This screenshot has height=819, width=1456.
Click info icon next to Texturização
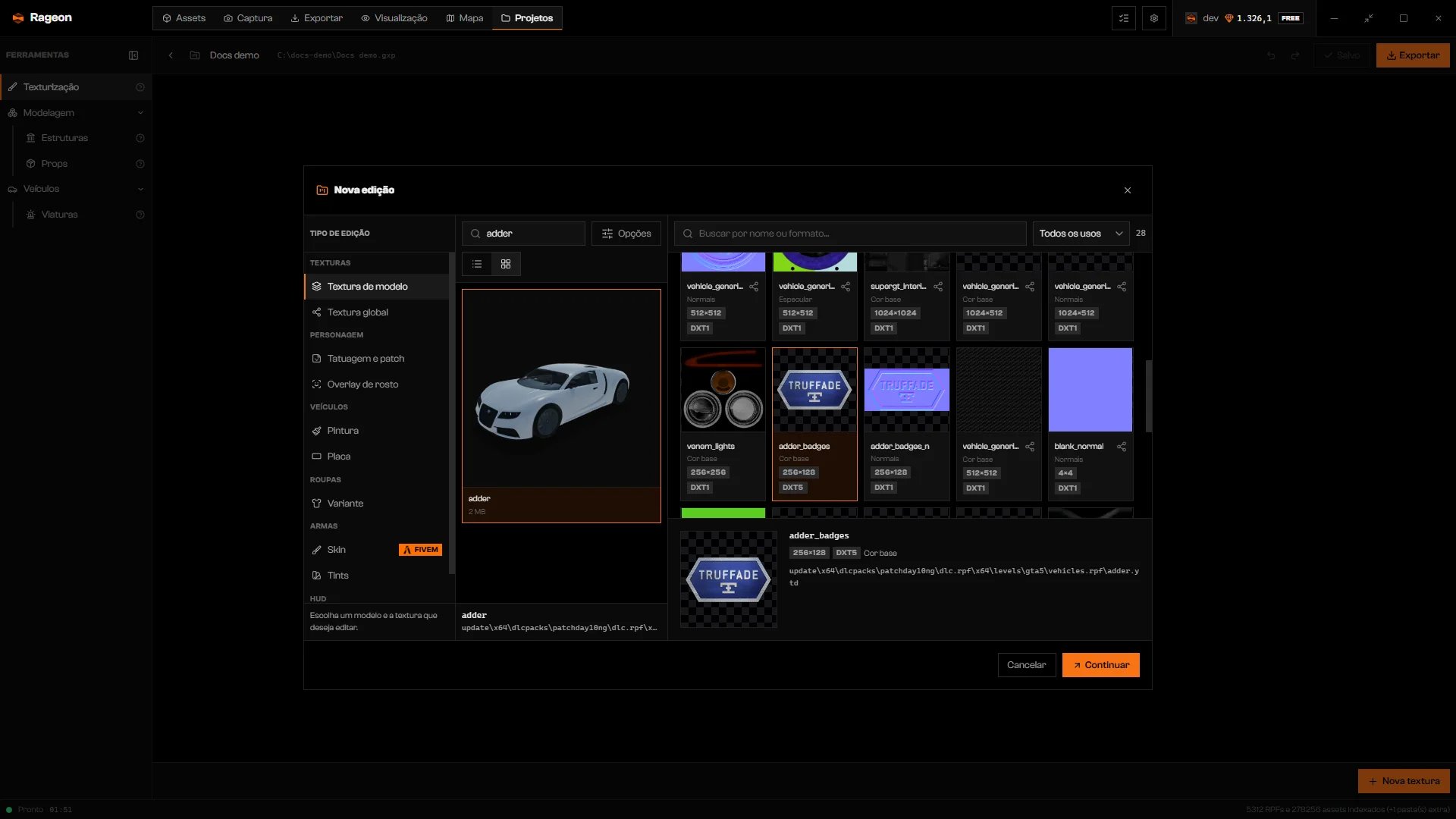coord(140,87)
